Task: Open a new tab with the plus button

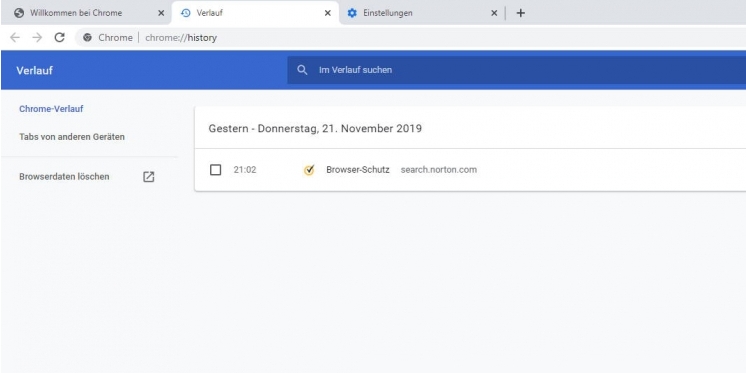Action: click(520, 13)
